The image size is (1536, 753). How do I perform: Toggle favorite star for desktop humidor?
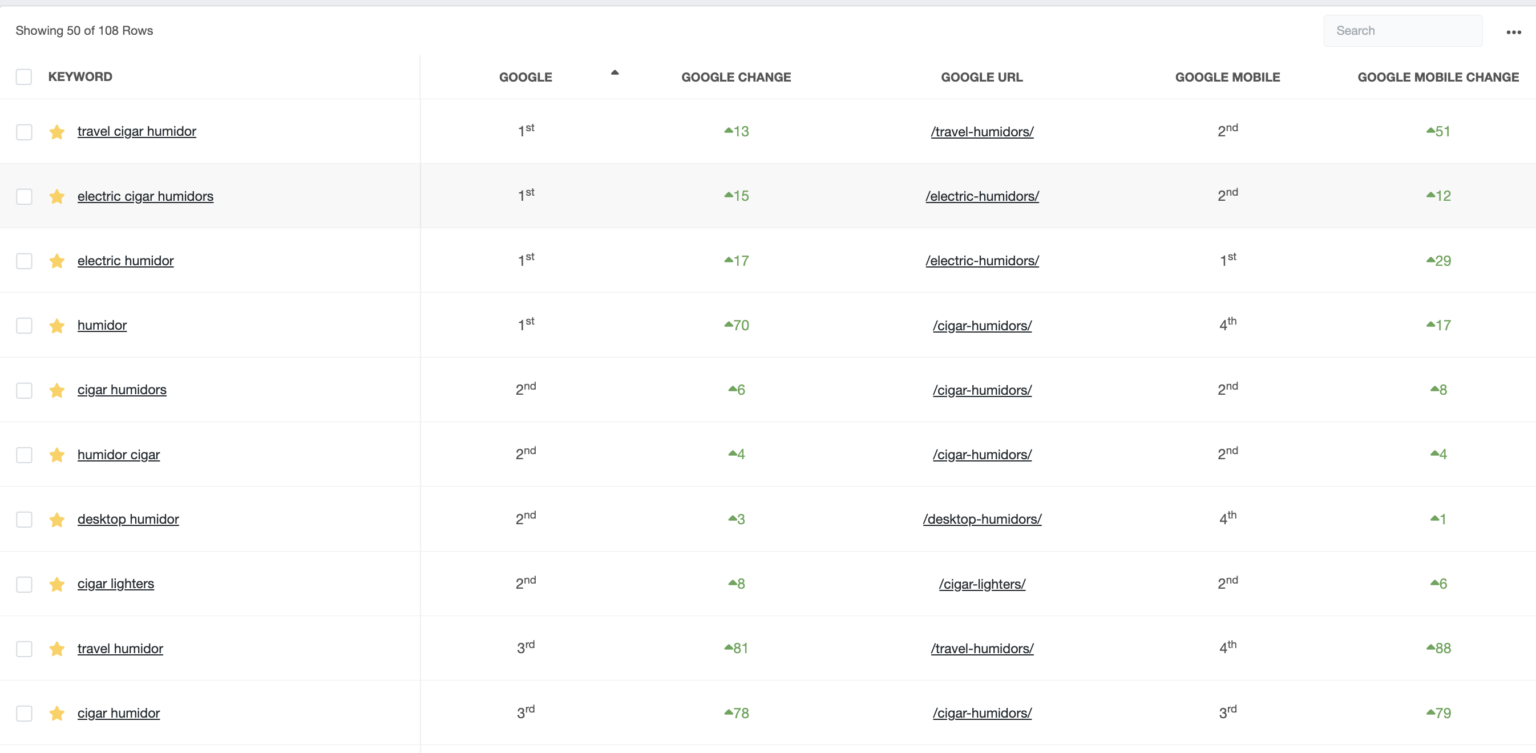[57, 520]
